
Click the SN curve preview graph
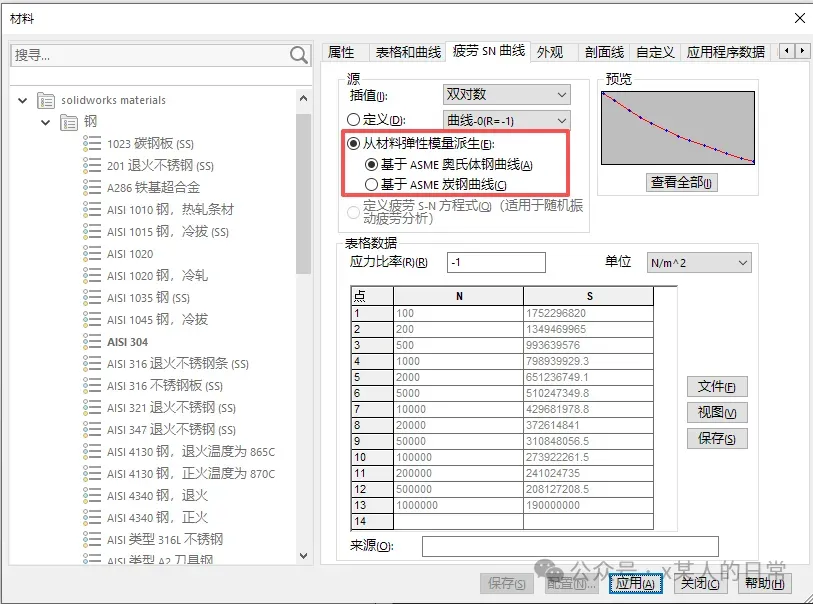click(x=678, y=128)
